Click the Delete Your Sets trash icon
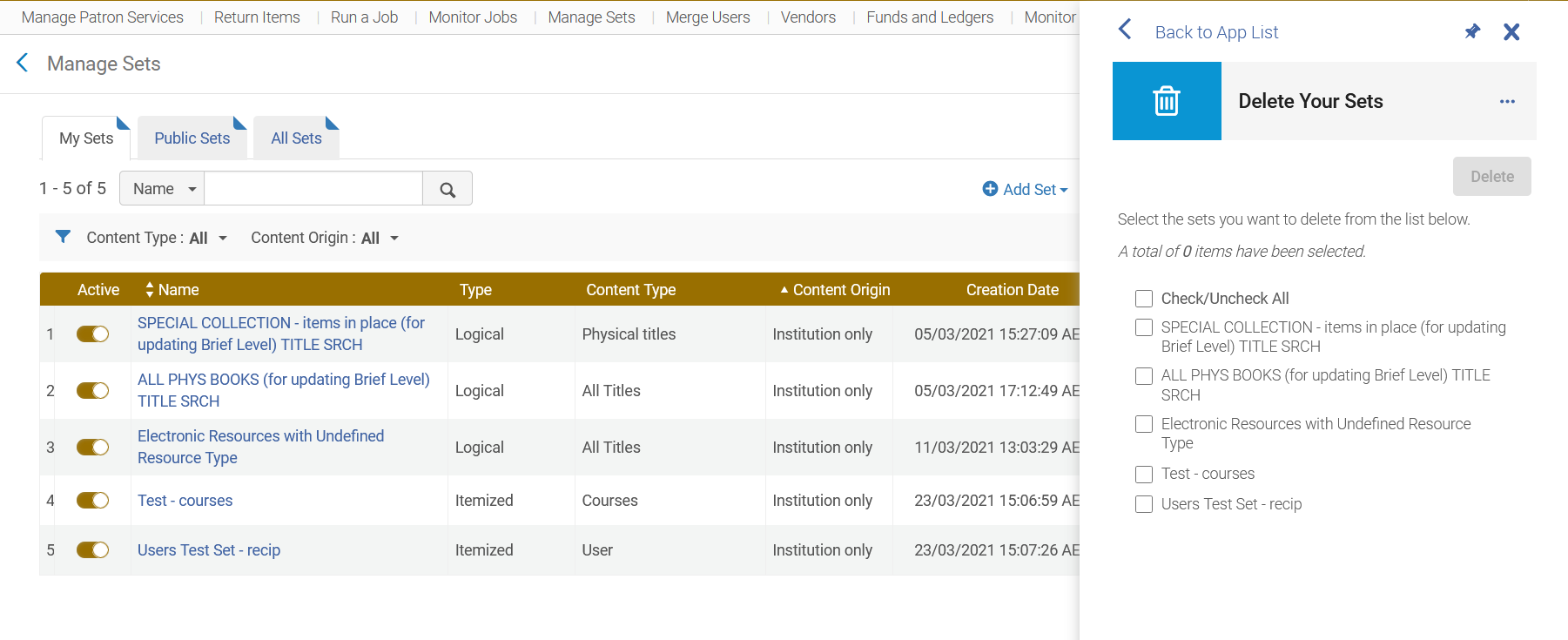Screen dimensions: 1568x640 (x=1167, y=101)
